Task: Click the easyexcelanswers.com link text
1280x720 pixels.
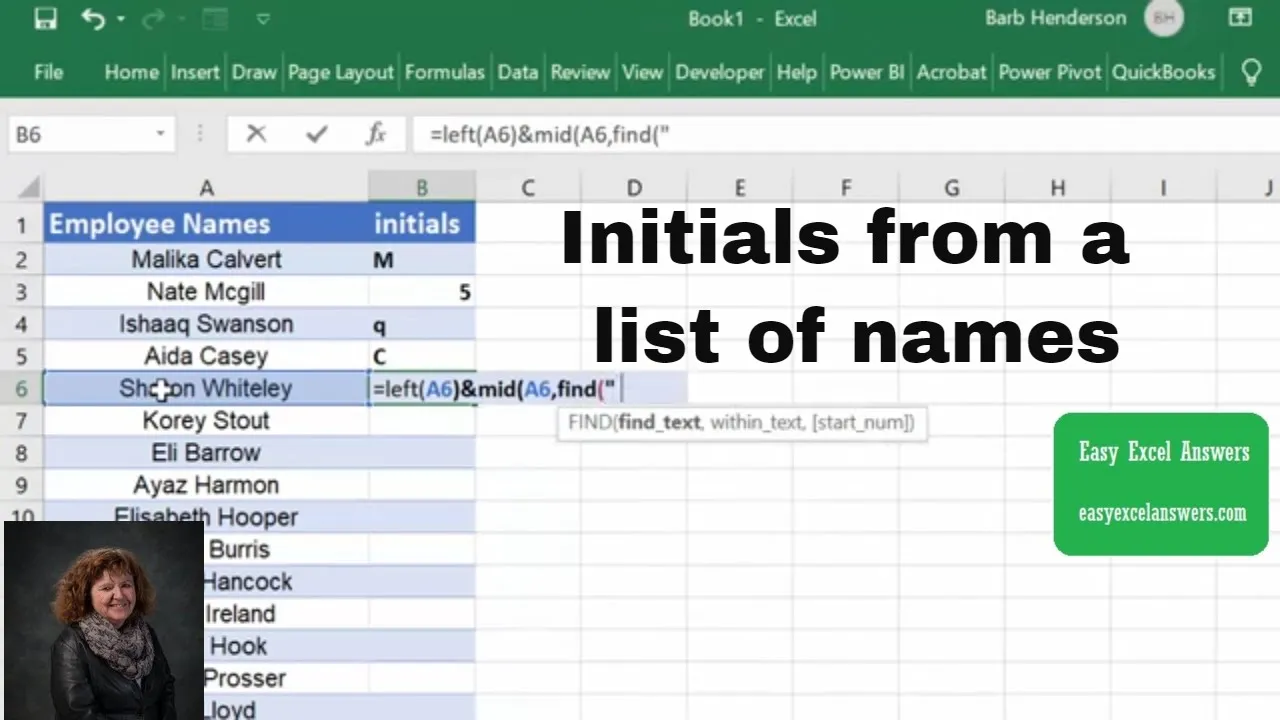Action: click(1162, 513)
